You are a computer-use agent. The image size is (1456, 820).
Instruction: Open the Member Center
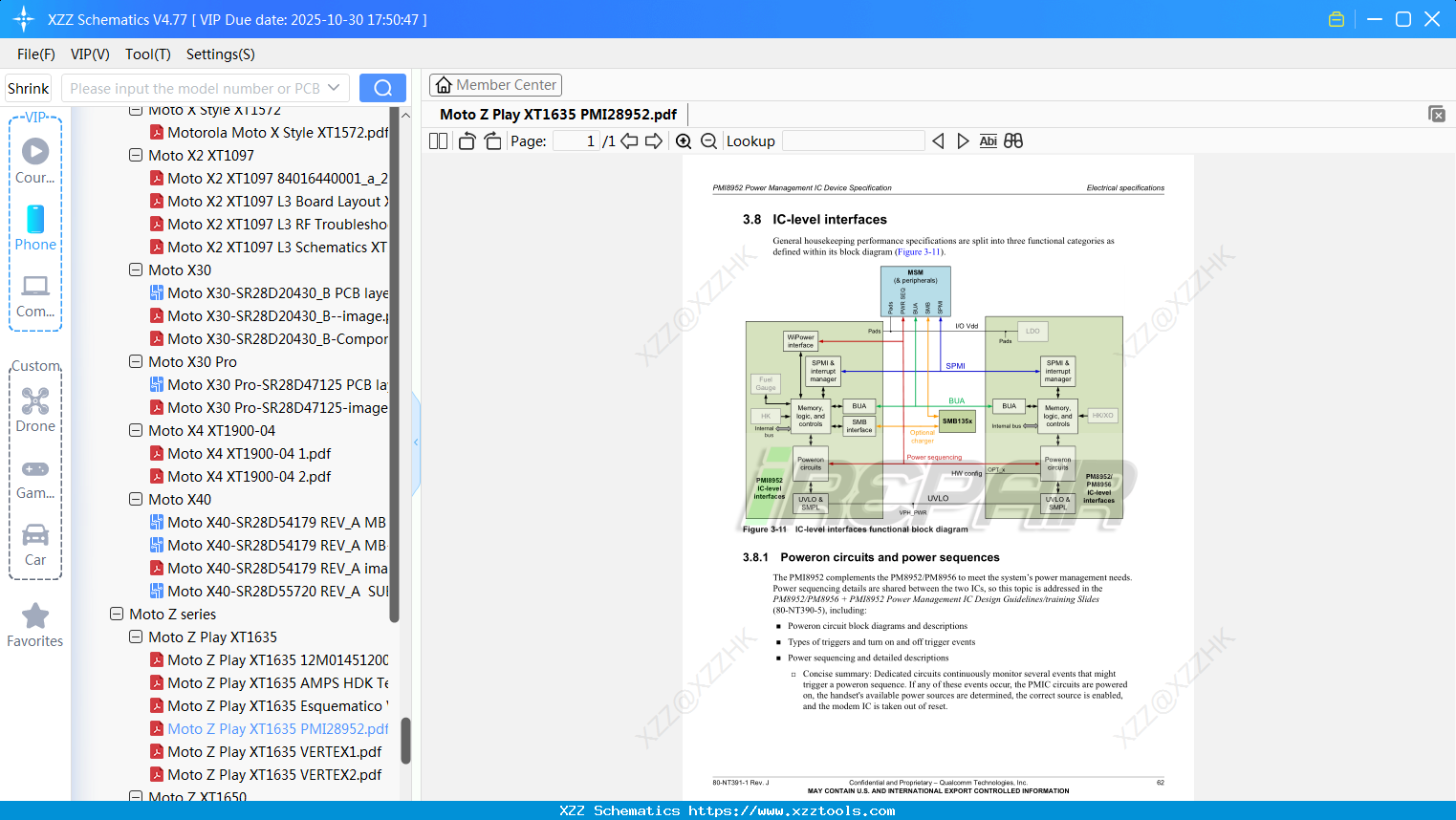coord(495,85)
